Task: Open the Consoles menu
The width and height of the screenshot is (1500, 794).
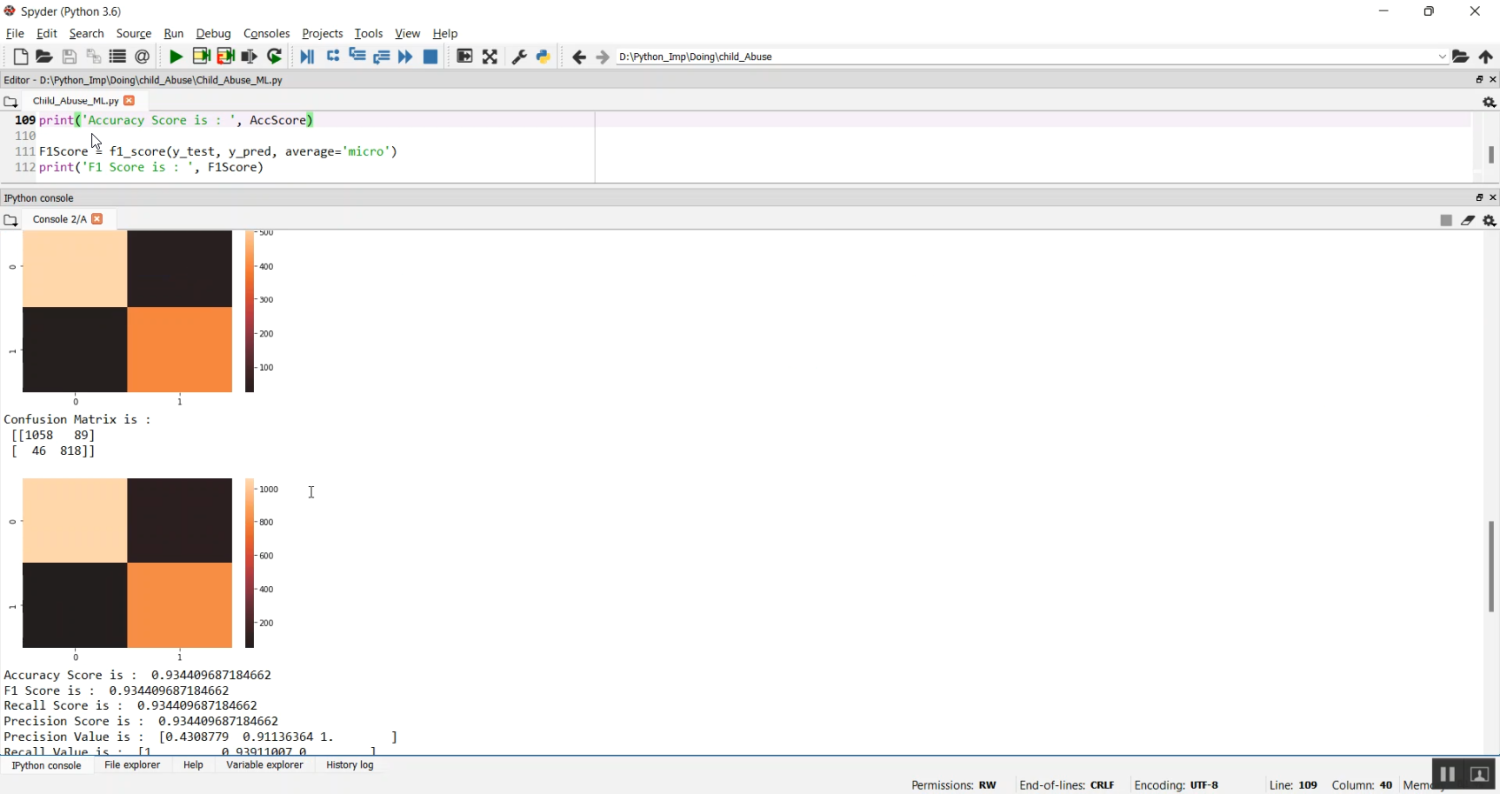Action: click(x=266, y=33)
